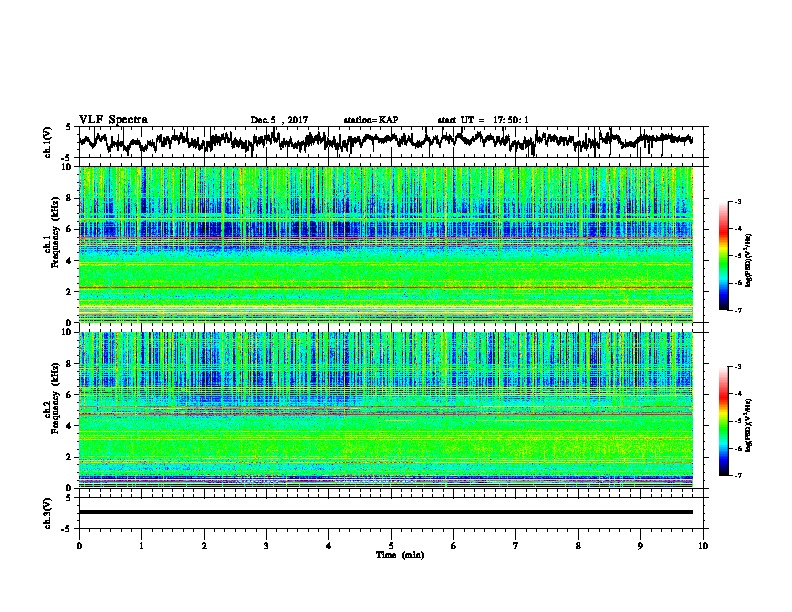Click the "5" tick on the ch.3(V) axis
Image resolution: width=792 pixels, height=612 pixels.
coord(68,498)
